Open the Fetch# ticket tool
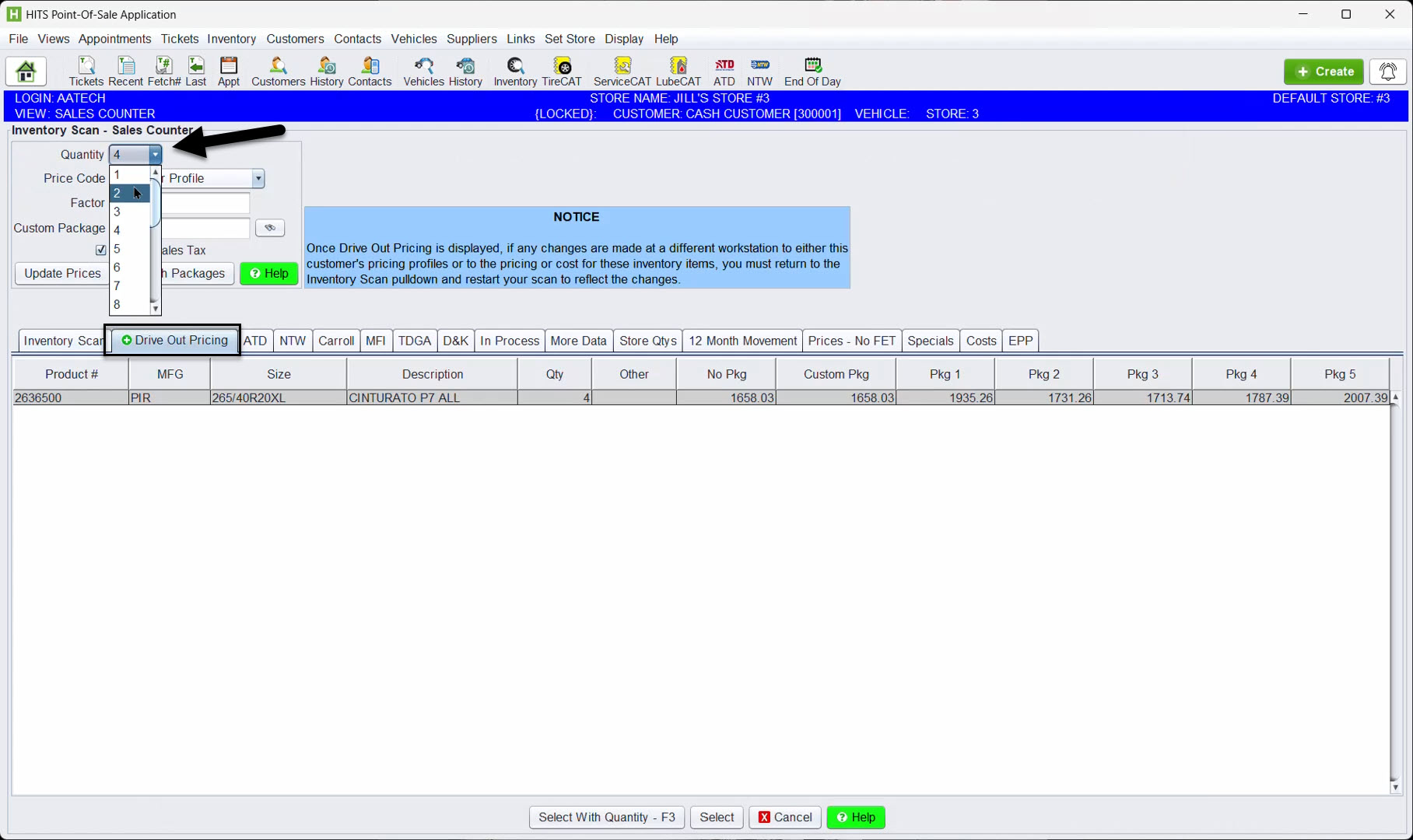Image resolution: width=1413 pixels, height=840 pixels. click(163, 72)
